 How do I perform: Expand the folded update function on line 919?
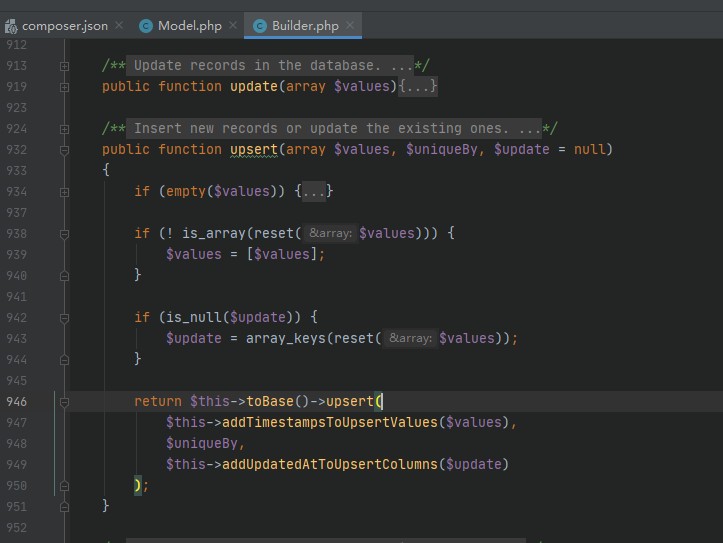point(65,87)
